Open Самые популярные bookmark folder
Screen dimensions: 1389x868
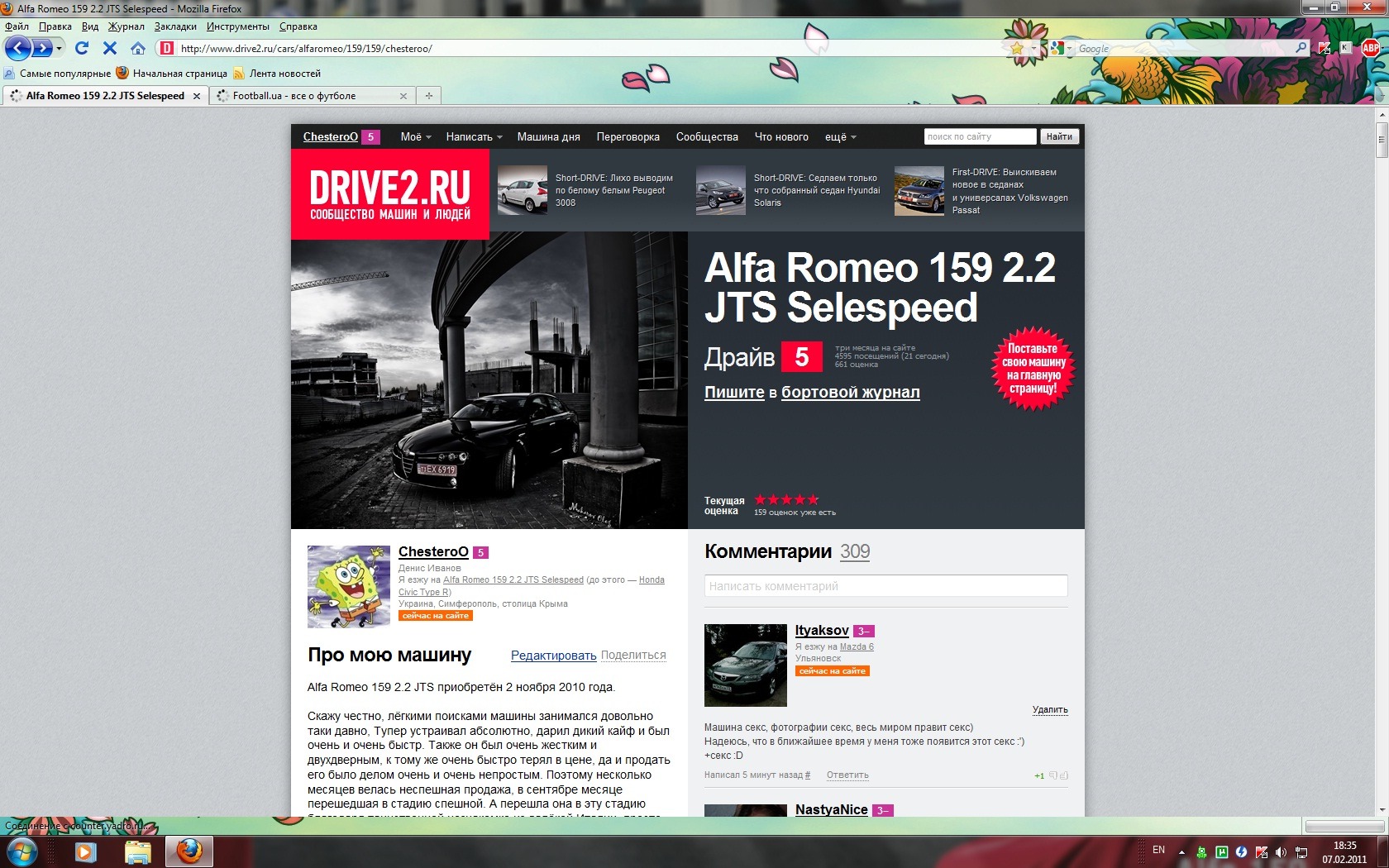pos(58,74)
